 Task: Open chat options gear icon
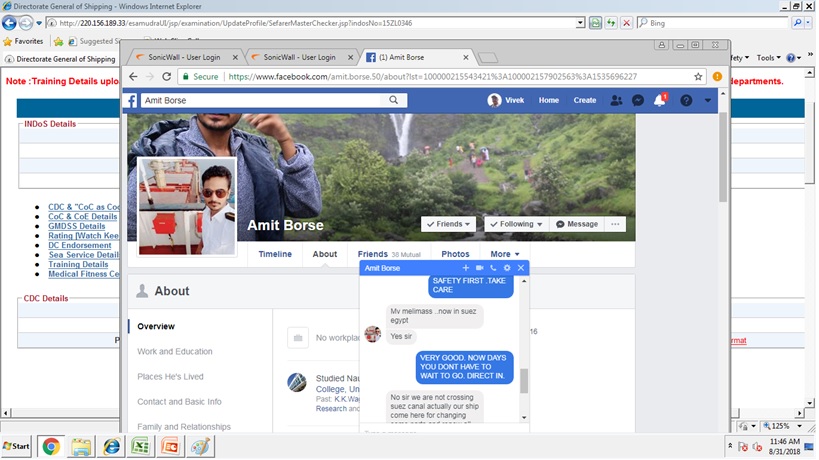(x=507, y=269)
